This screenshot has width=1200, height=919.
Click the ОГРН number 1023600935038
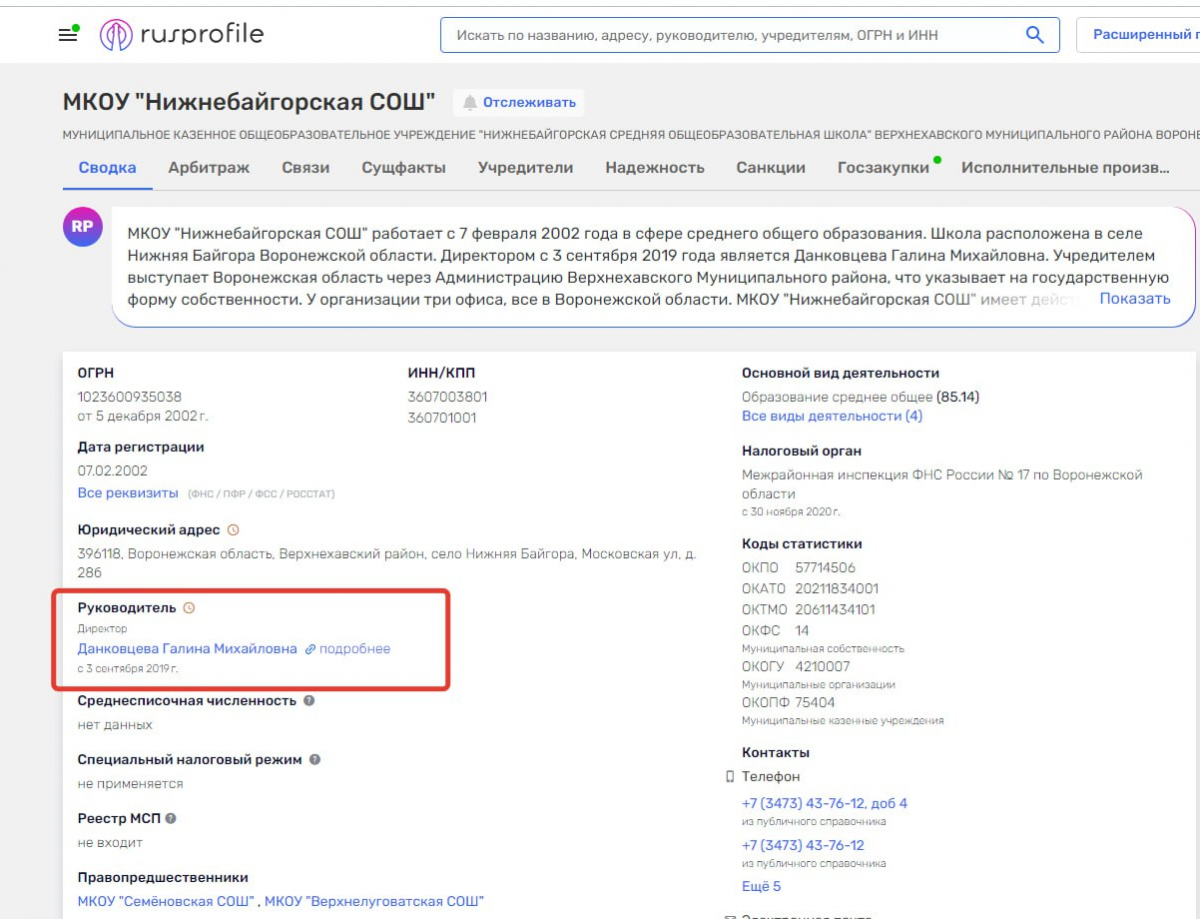click(130, 397)
